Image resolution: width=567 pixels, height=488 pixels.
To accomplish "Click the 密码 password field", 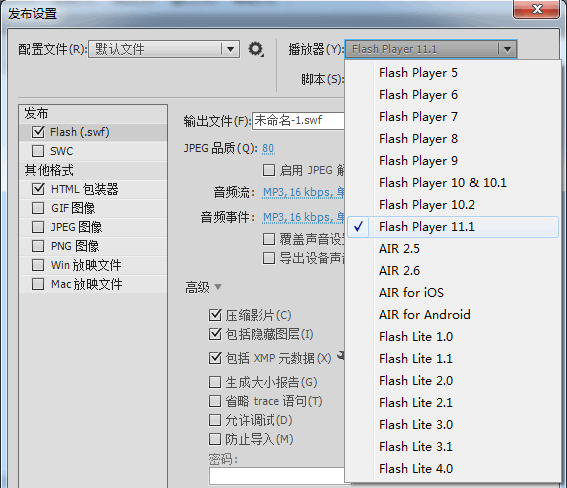I will pos(277,476).
